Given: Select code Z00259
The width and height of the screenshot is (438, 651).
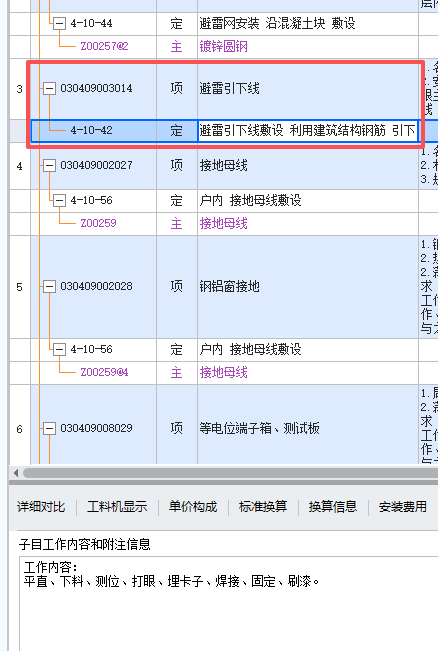Looking at the screenshot, I should [x=98, y=223].
